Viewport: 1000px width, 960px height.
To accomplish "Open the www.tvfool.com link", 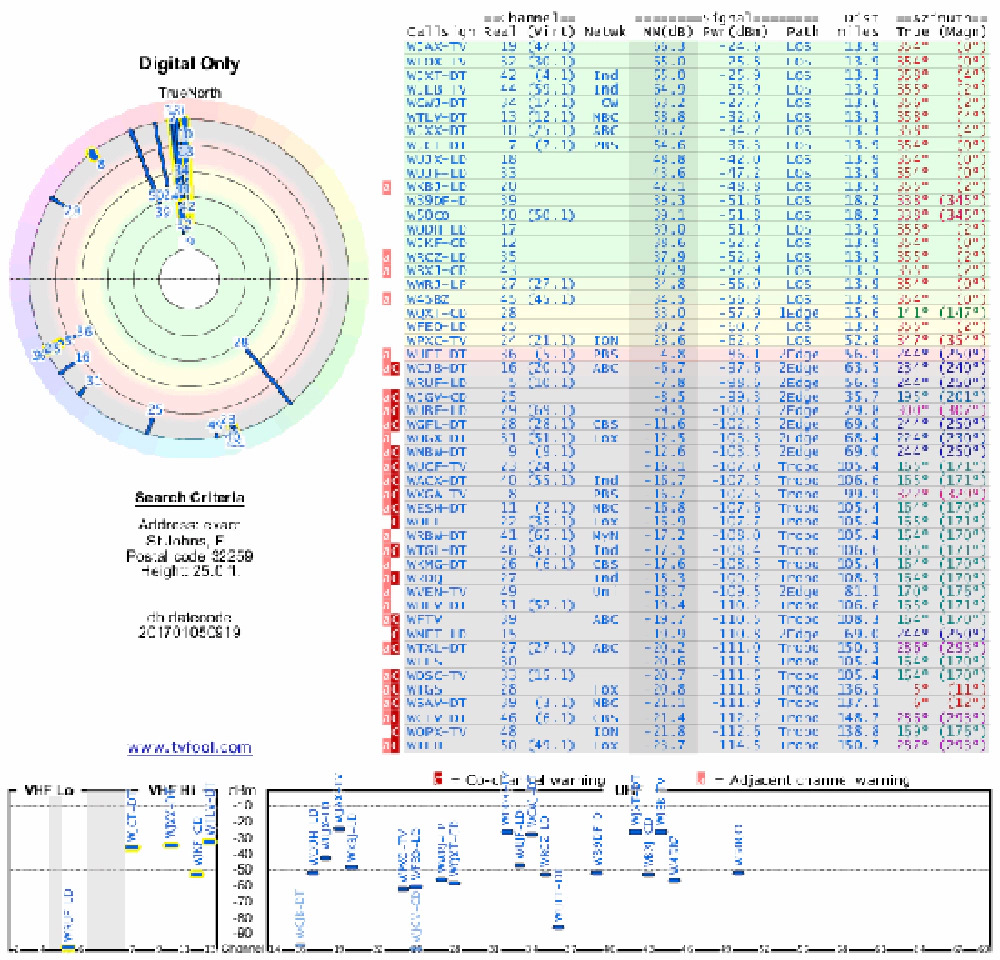I will tap(189, 748).
